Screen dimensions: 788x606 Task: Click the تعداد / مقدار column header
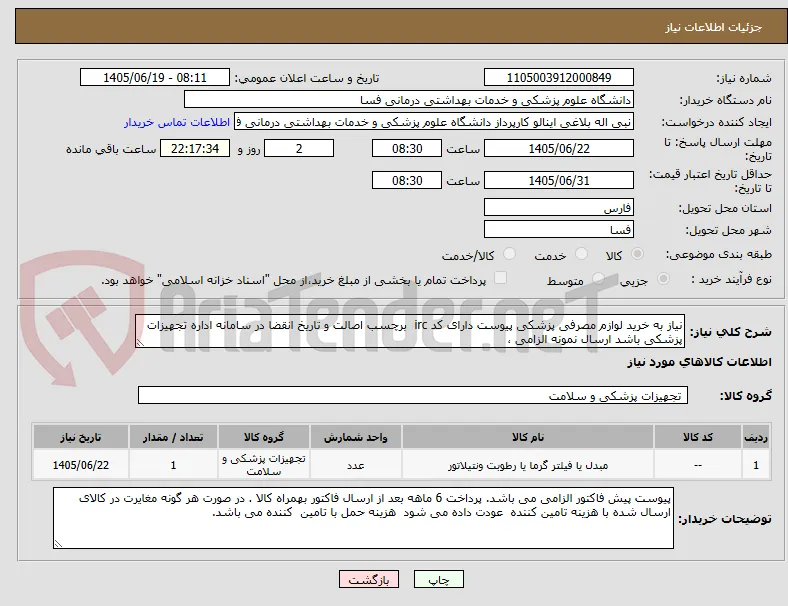(173, 437)
